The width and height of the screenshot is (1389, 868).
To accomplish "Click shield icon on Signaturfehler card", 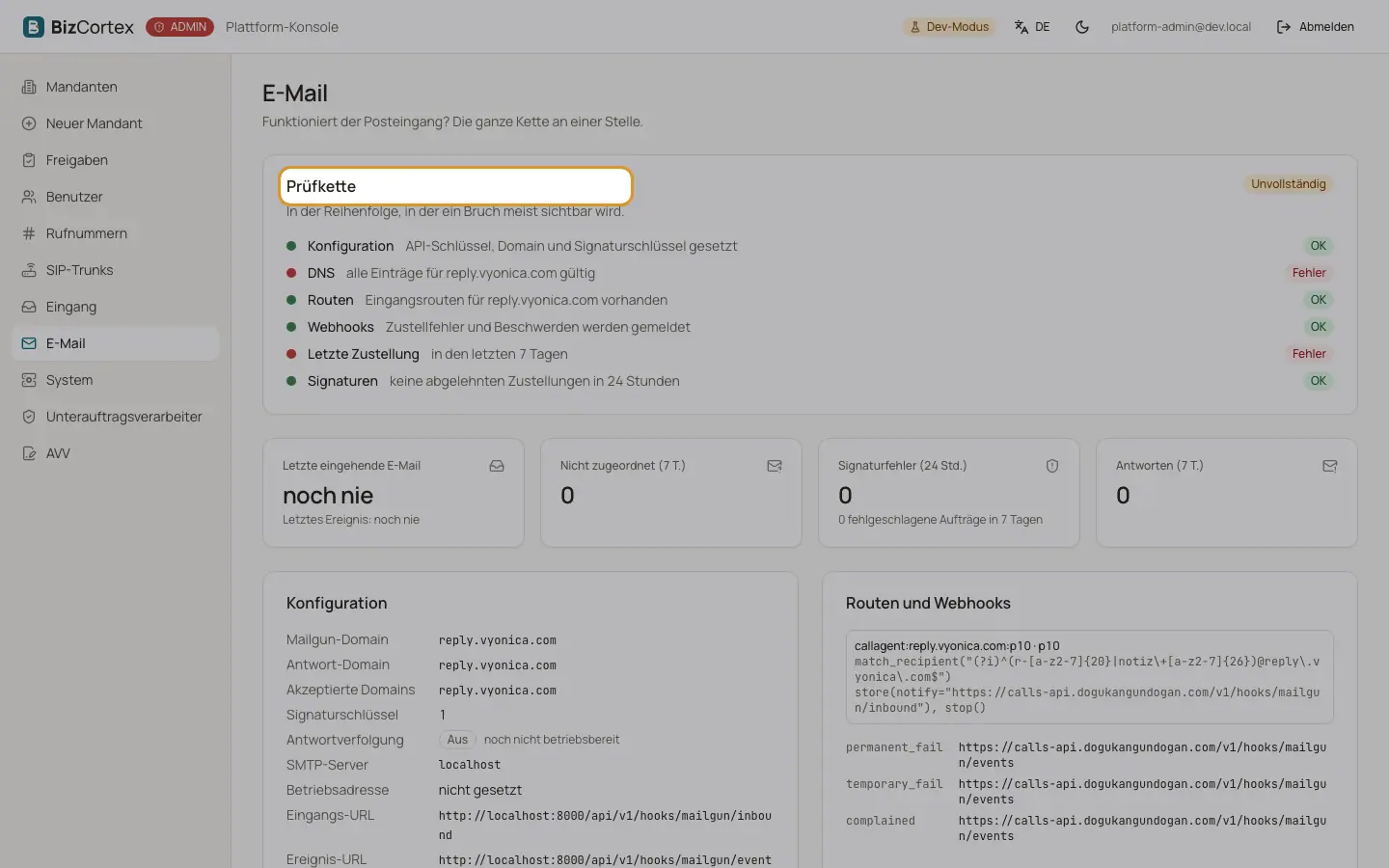I will [1052, 466].
